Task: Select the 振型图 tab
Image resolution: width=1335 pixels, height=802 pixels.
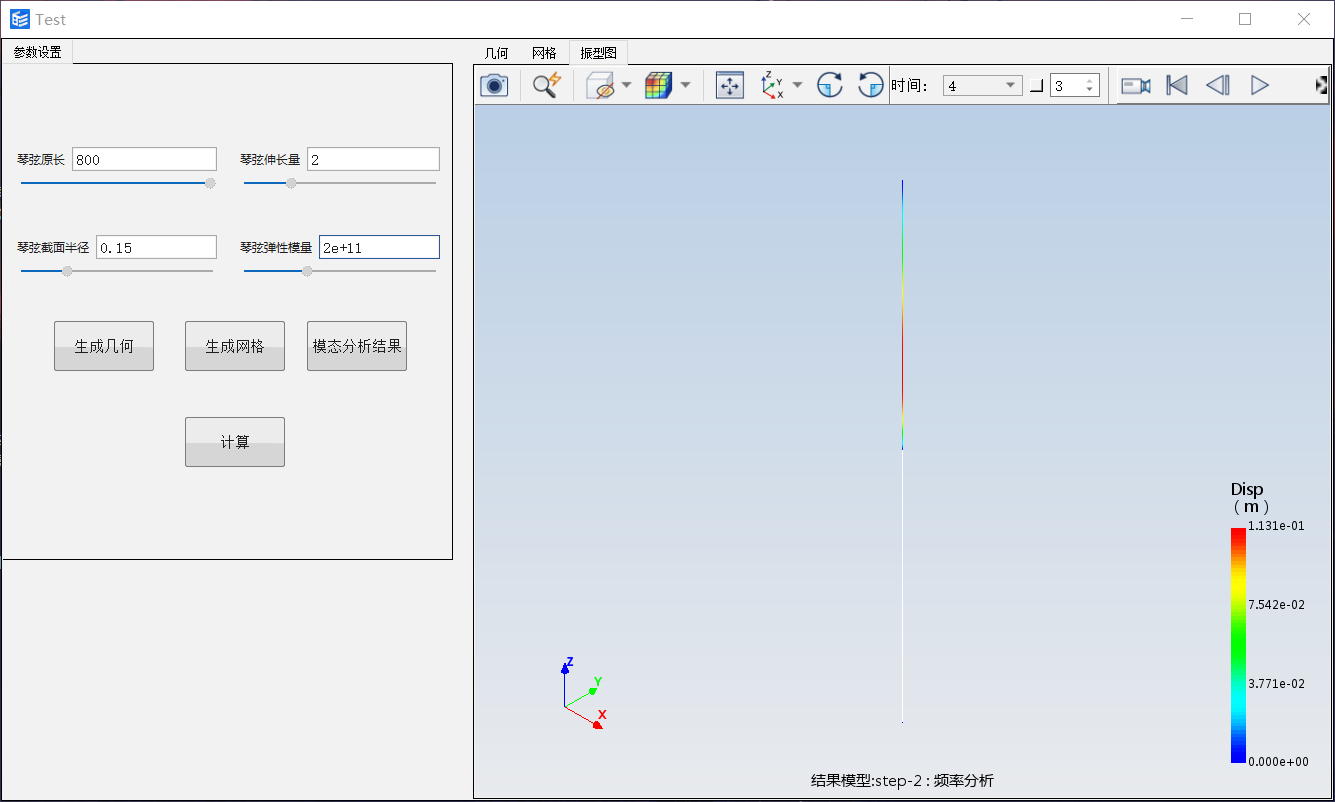Action: tap(598, 53)
